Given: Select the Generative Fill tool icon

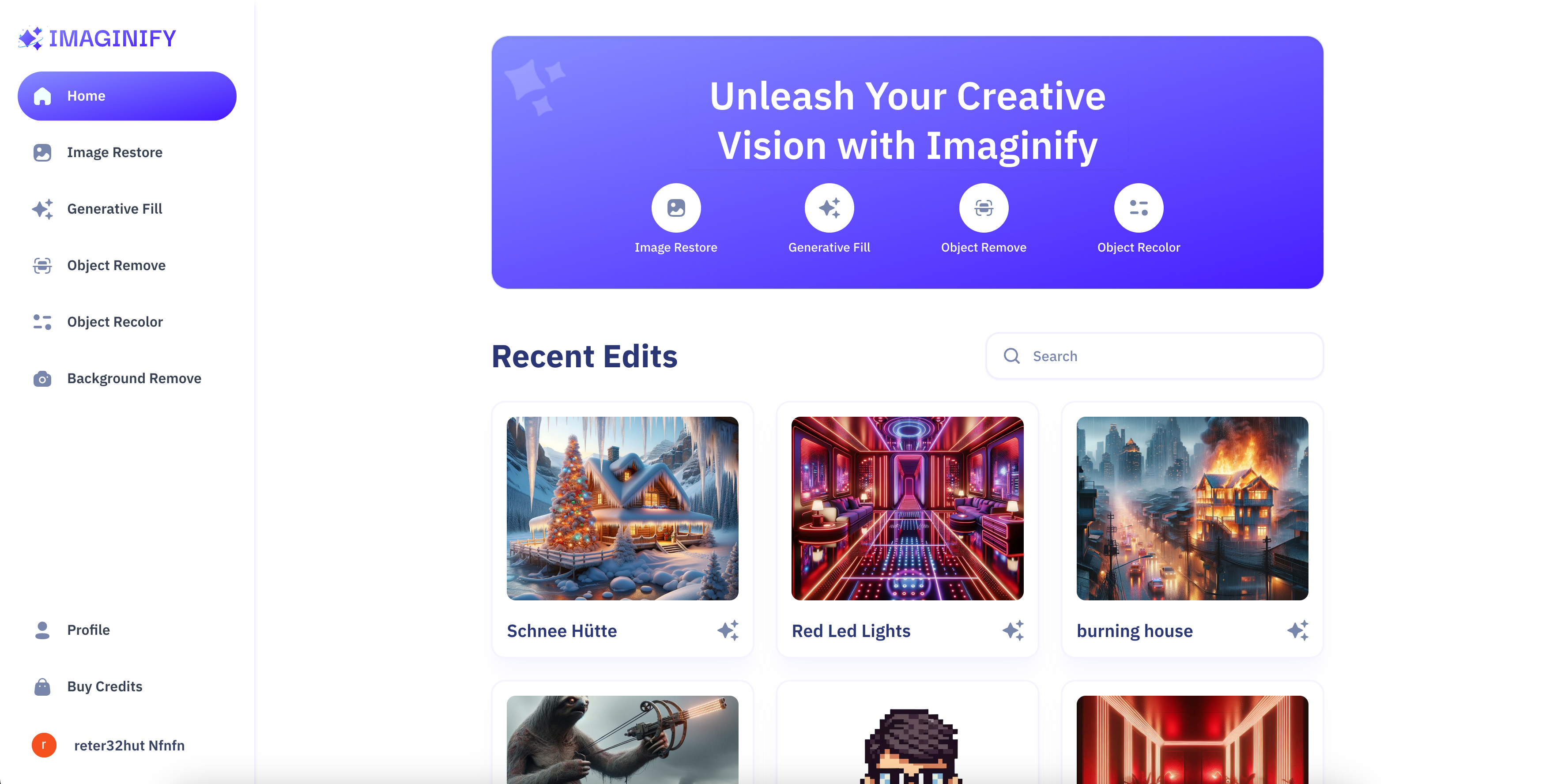Looking at the screenshot, I should tap(828, 207).
